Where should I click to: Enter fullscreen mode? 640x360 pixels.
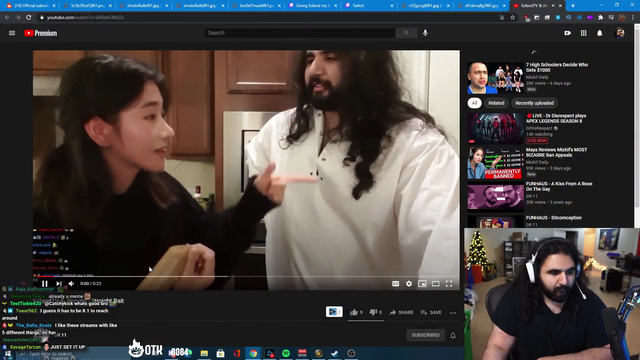[x=449, y=284]
